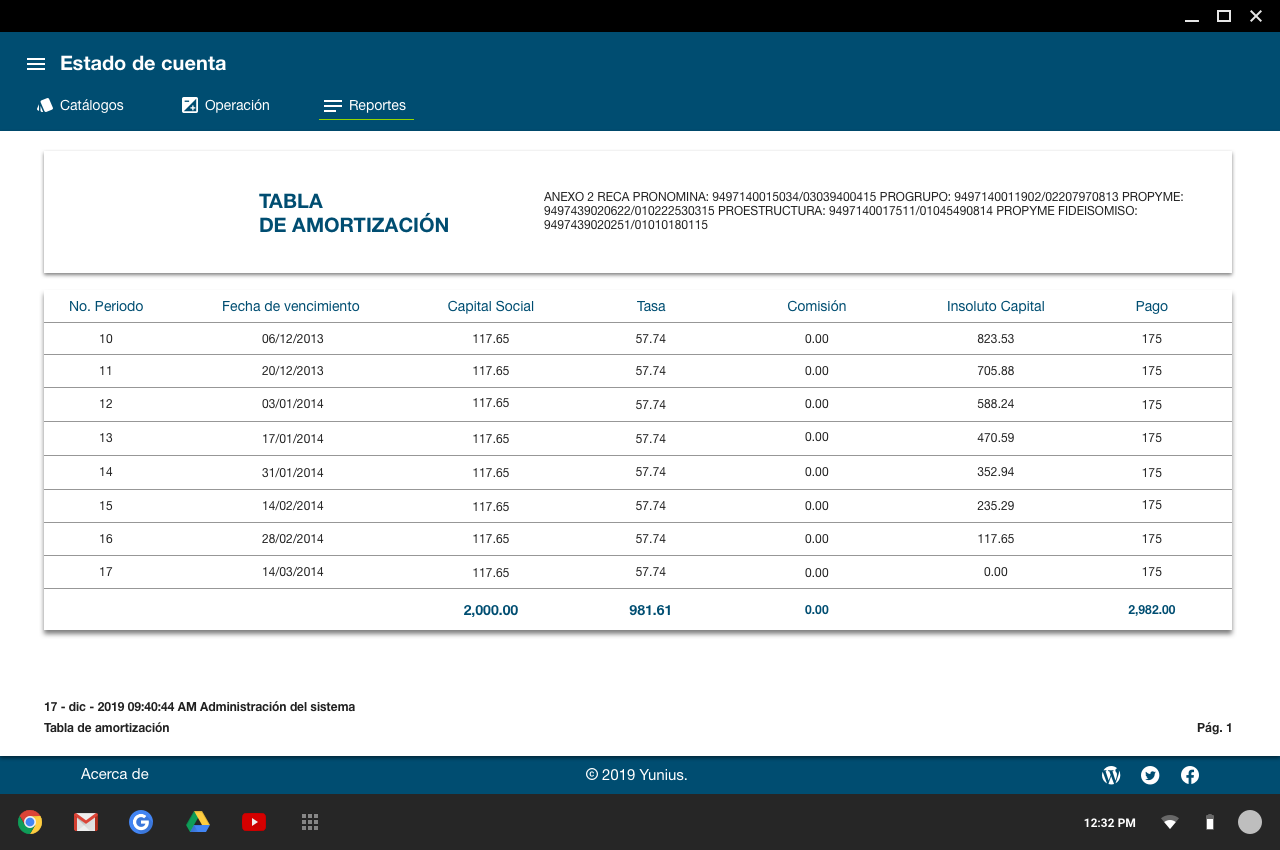Click the Fecha de vencimiento column header
Viewport: 1280px width, 850px height.
(x=290, y=306)
